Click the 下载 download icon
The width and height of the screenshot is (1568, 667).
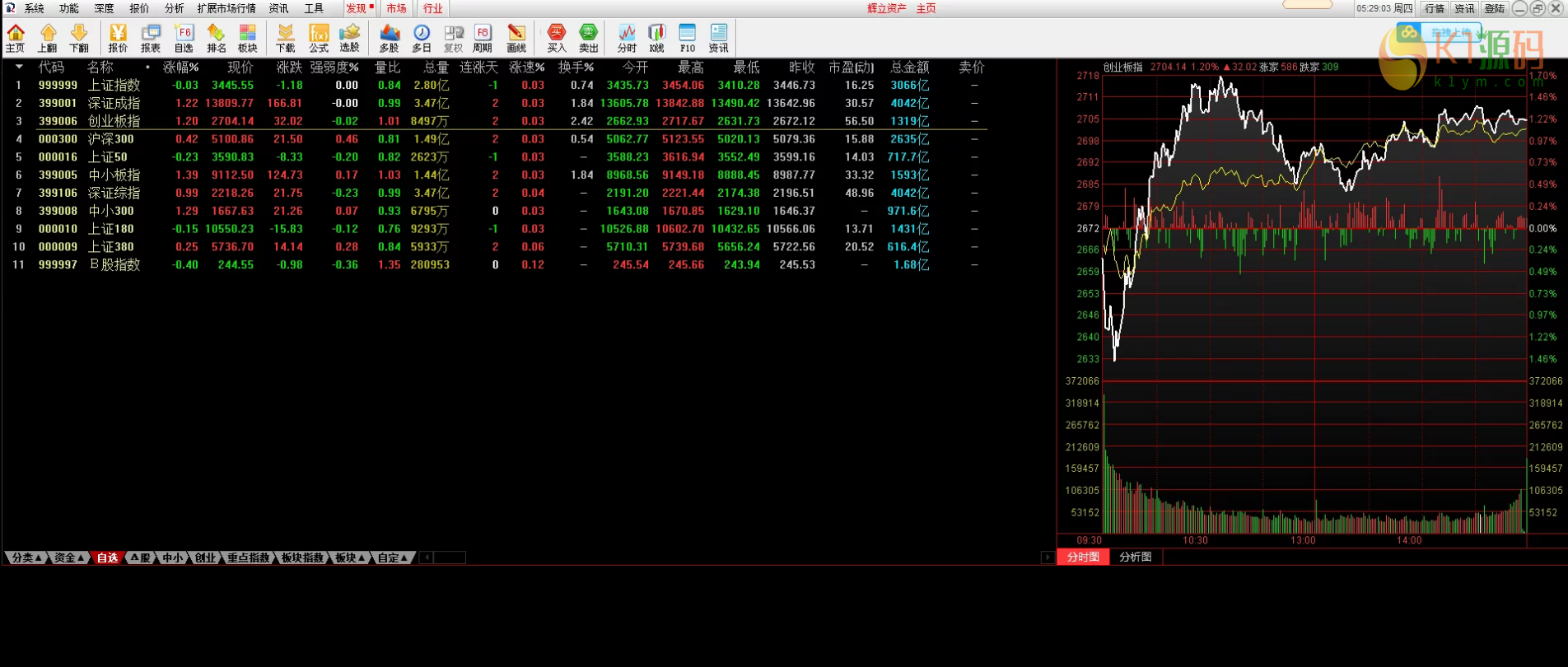coord(286,38)
